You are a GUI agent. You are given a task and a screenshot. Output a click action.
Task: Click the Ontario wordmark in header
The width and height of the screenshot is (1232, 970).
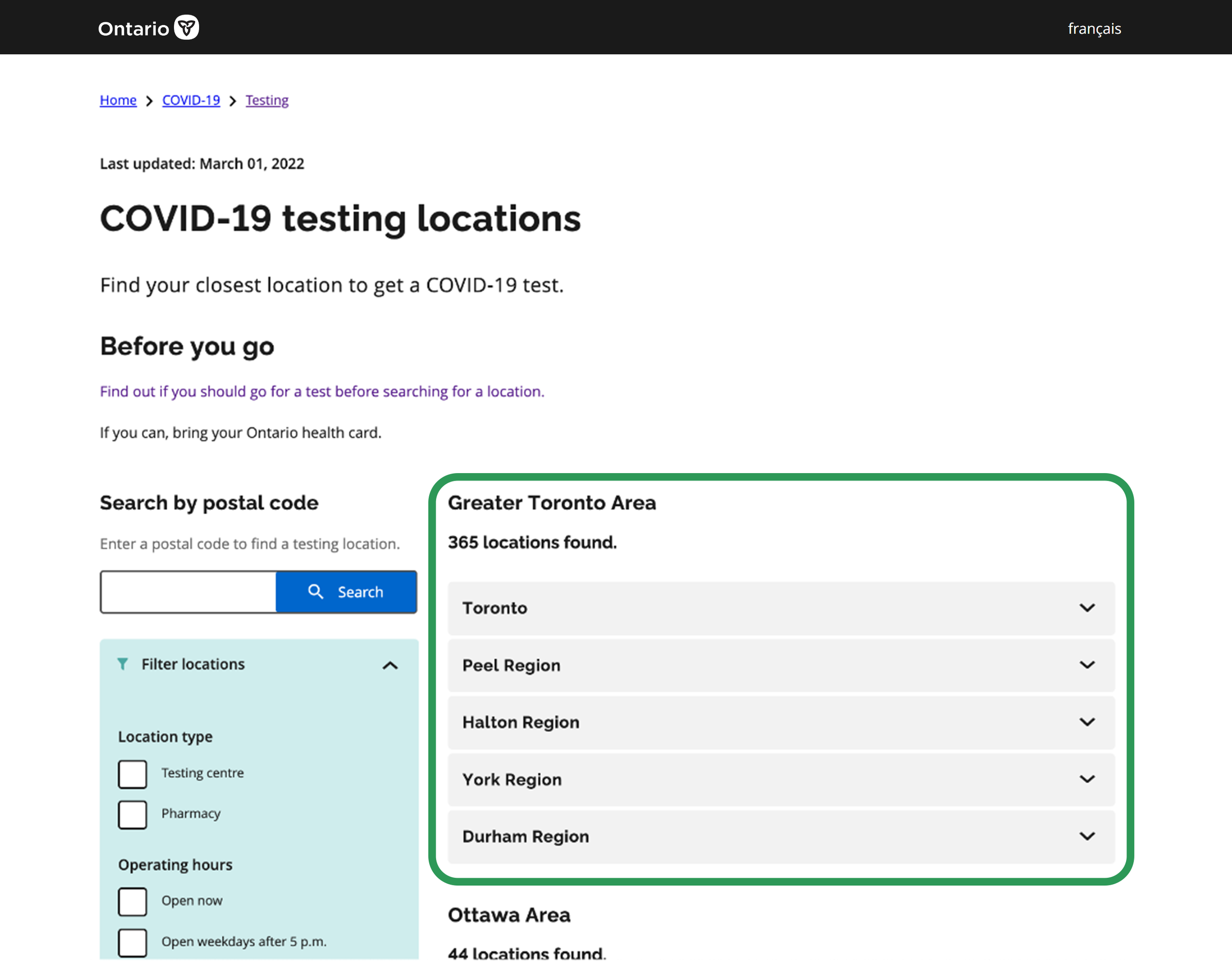click(x=134, y=29)
